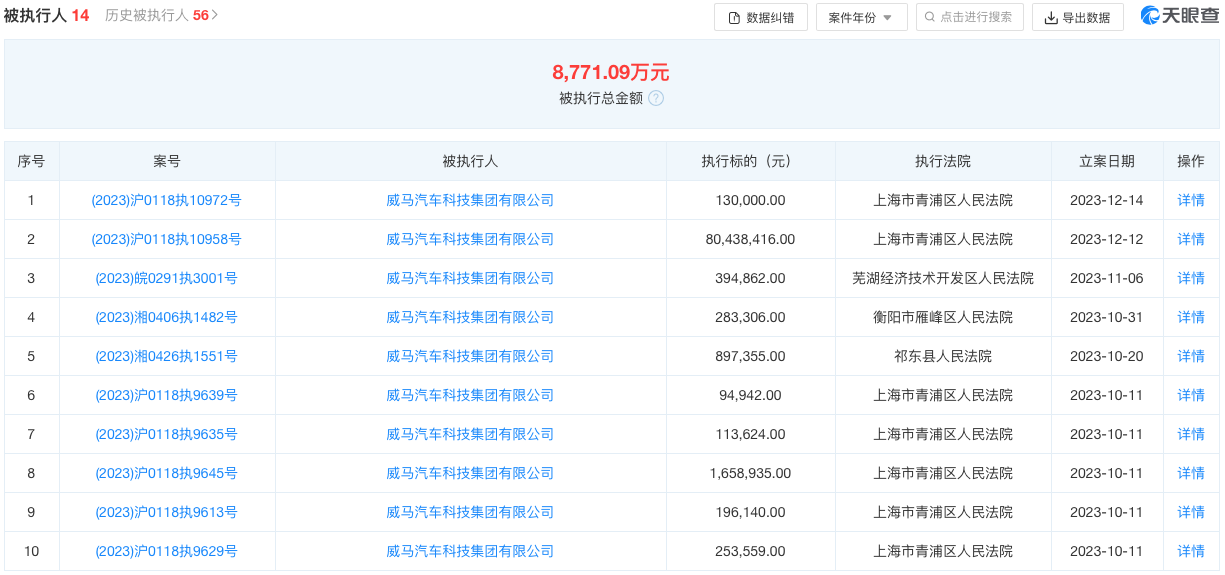Click 威马汽车科技集团有限公司 in row 6
The image size is (1225, 575).
point(470,395)
